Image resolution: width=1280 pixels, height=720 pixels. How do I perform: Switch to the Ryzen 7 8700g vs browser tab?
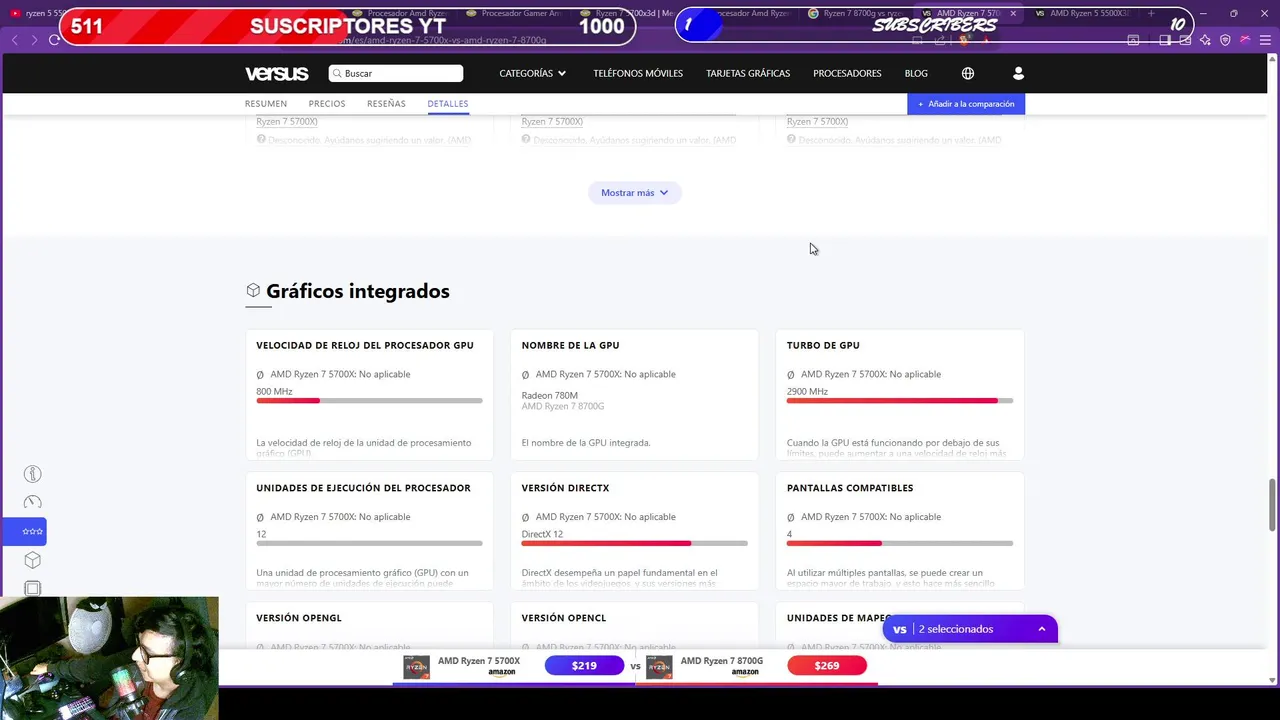tap(858, 14)
